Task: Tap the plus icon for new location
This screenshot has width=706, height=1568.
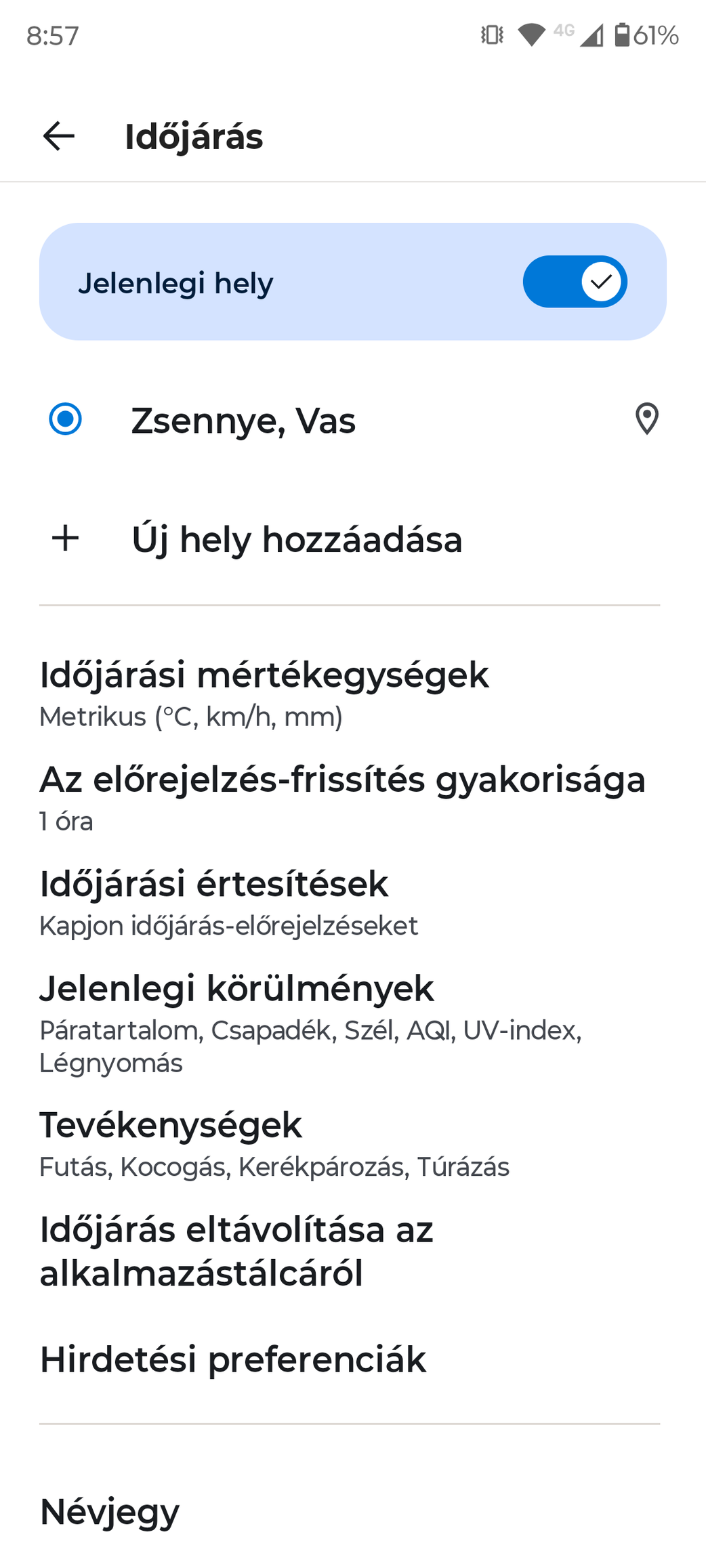Action: tap(66, 538)
